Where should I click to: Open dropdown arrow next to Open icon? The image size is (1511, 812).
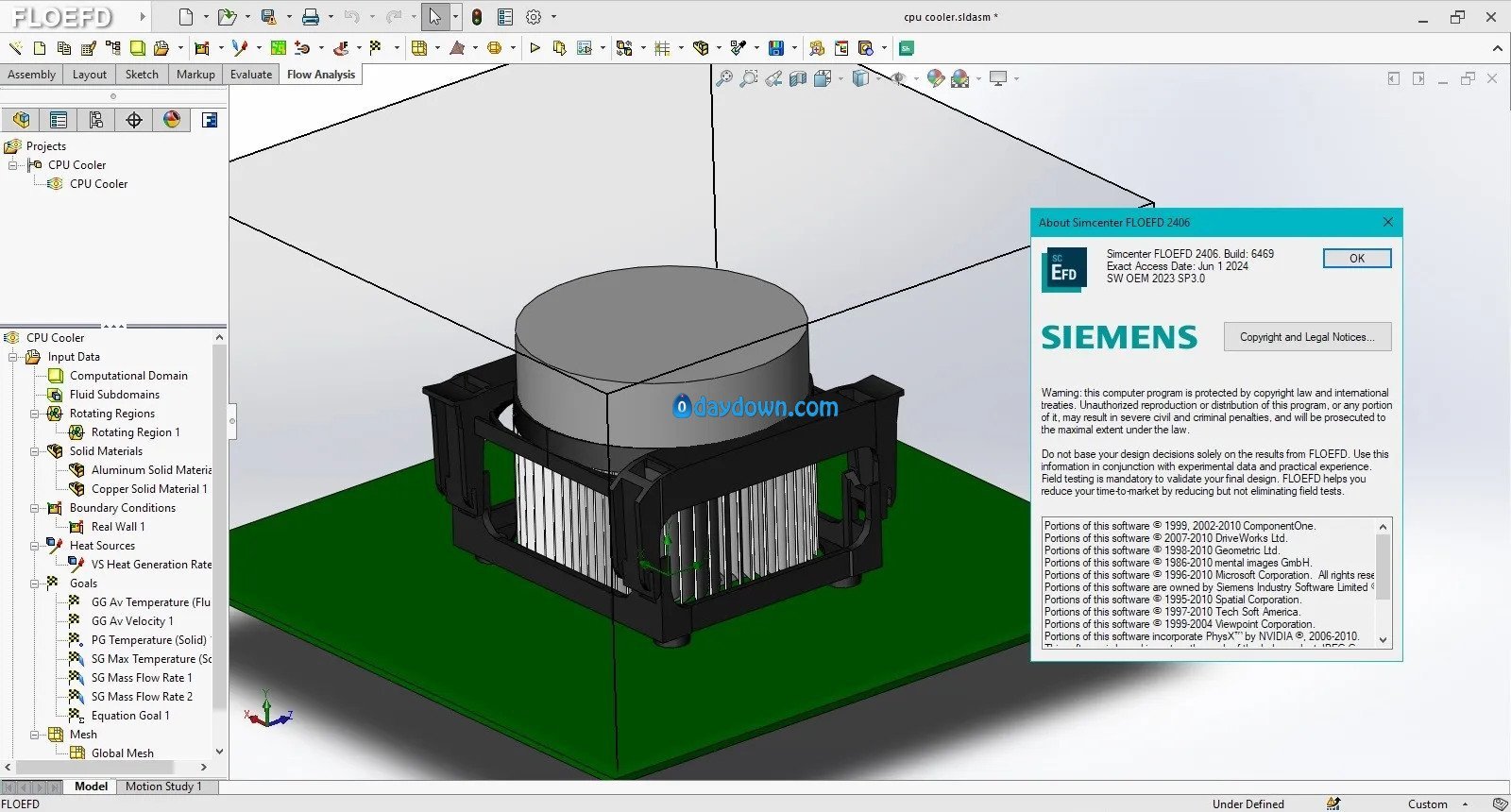[247, 17]
